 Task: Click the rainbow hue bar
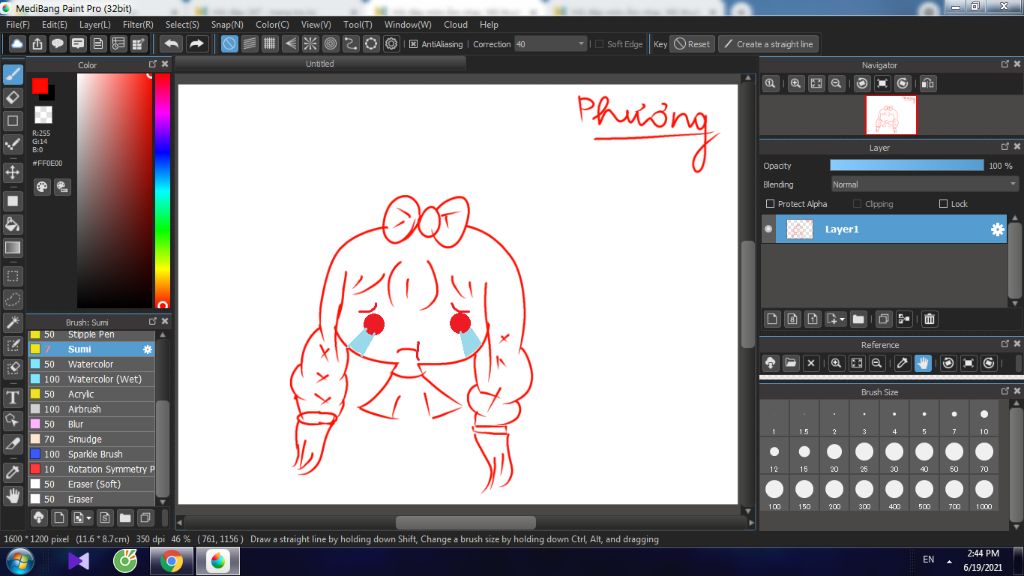click(x=163, y=190)
